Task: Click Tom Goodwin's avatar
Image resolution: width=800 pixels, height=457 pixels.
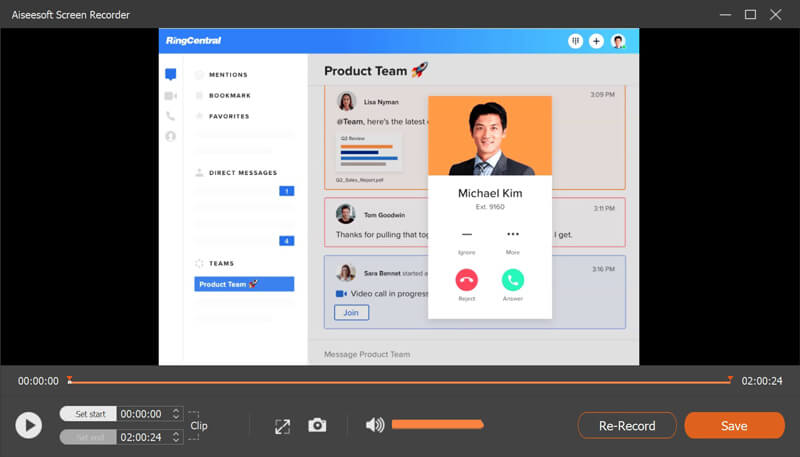Action: coord(345,214)
